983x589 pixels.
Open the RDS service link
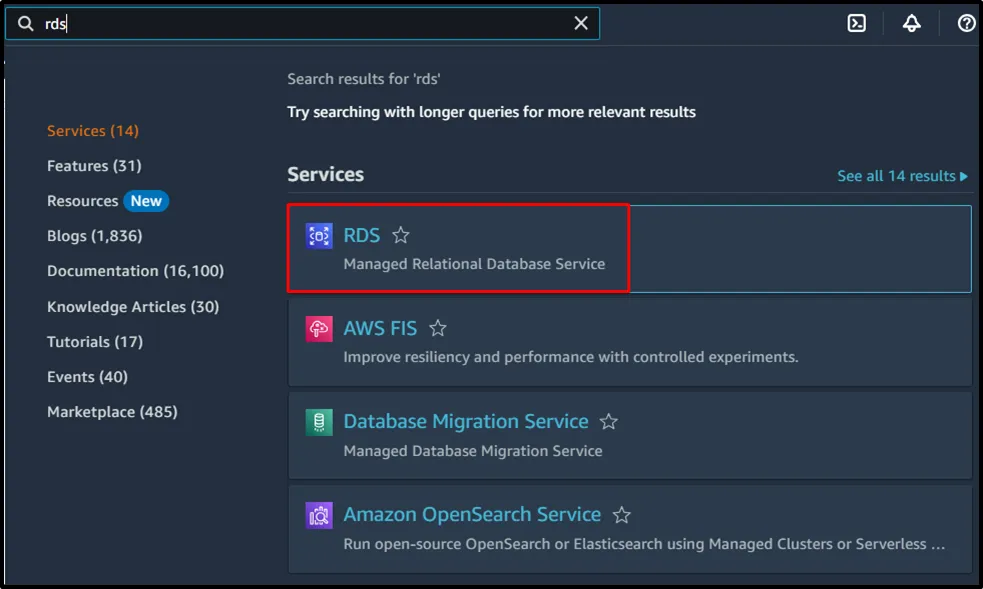tap(362, 236)
